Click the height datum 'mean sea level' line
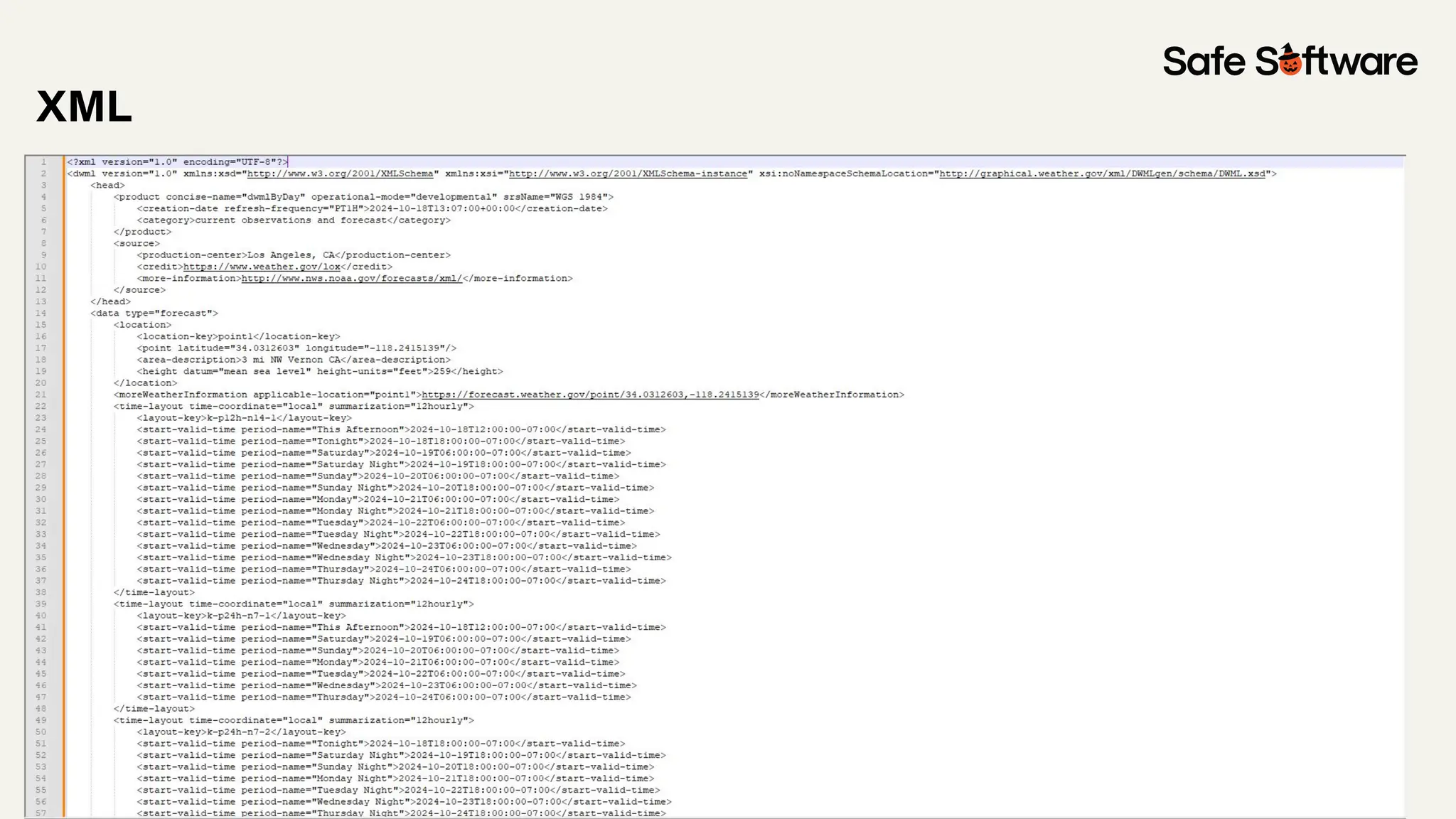 (x=320, y=371)
